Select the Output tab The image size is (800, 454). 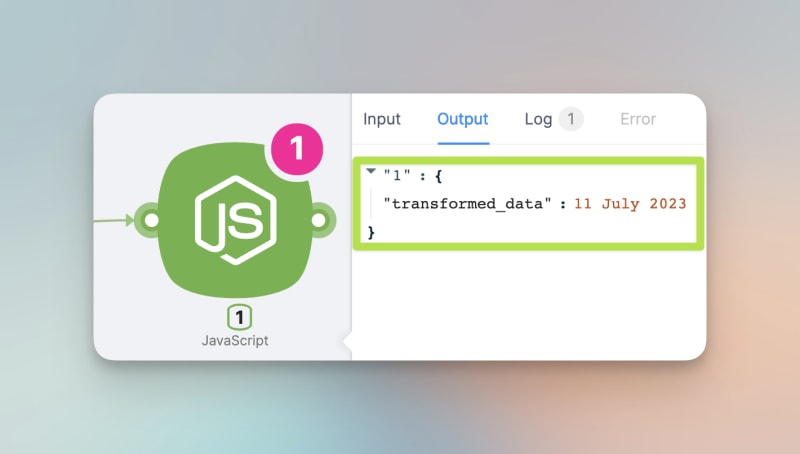pyautogui.click(x=463, y=119)
